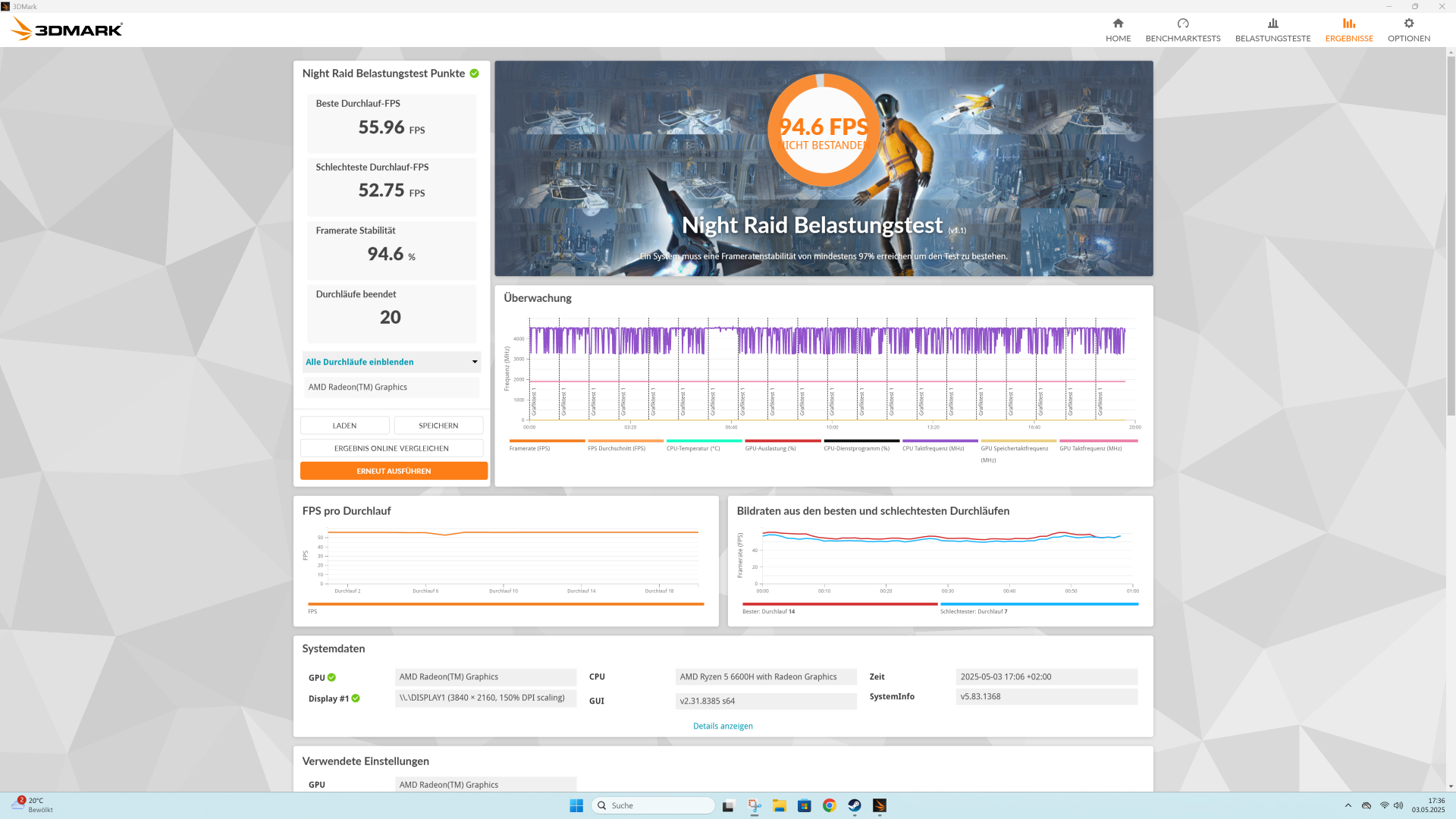Screen dimensions: 1456x819
Task: Click the \\.\DISPLAY1 display info field
Action: [x=485, y=698]
